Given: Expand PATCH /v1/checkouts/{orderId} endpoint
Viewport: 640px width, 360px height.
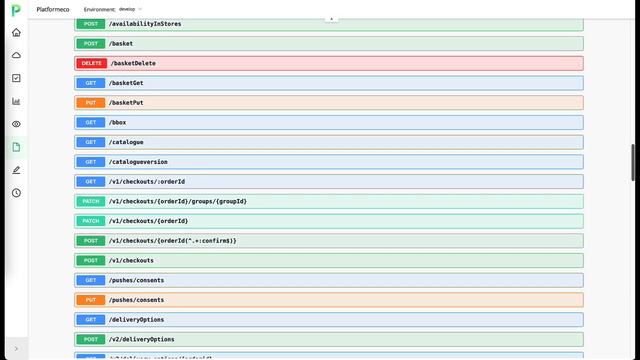Looking at the screenshot, I should [329, 221].
